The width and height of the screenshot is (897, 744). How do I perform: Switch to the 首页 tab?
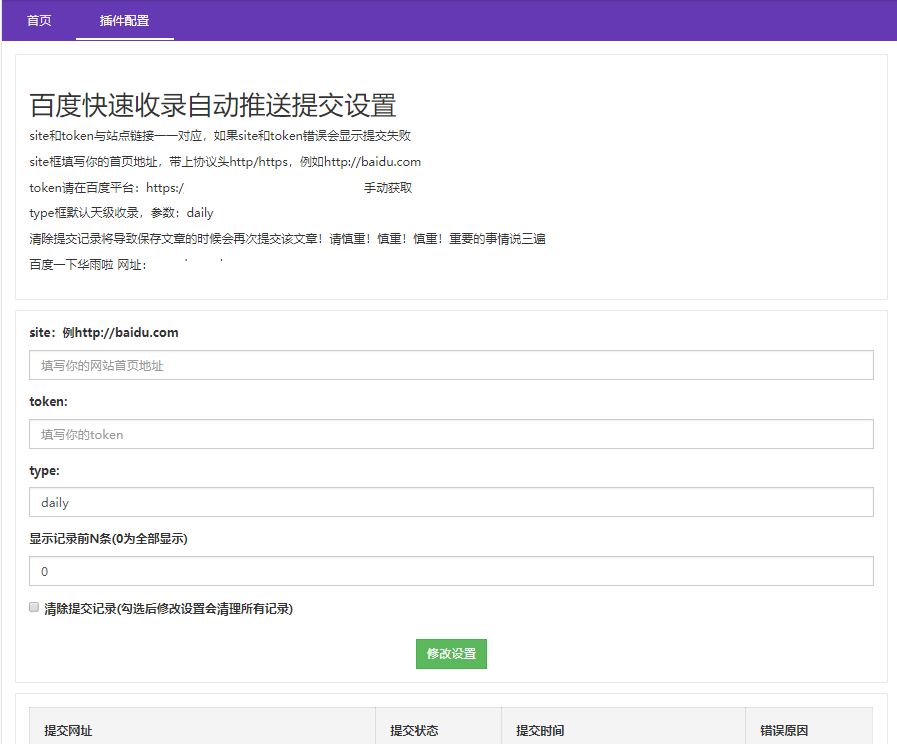point(38,20)
